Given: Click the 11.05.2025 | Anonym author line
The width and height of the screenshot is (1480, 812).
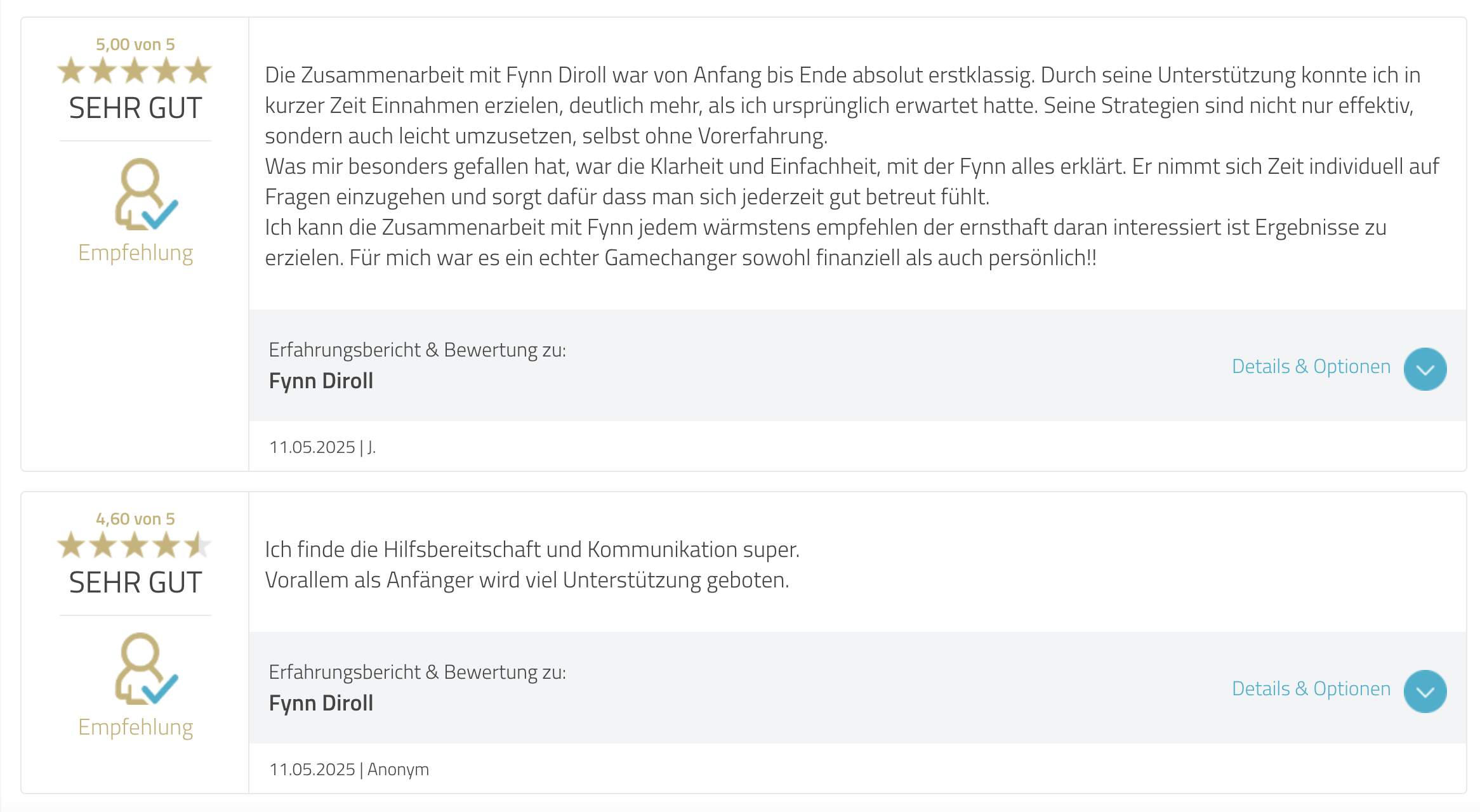Looking at the screenshot, I should [349, 769].
